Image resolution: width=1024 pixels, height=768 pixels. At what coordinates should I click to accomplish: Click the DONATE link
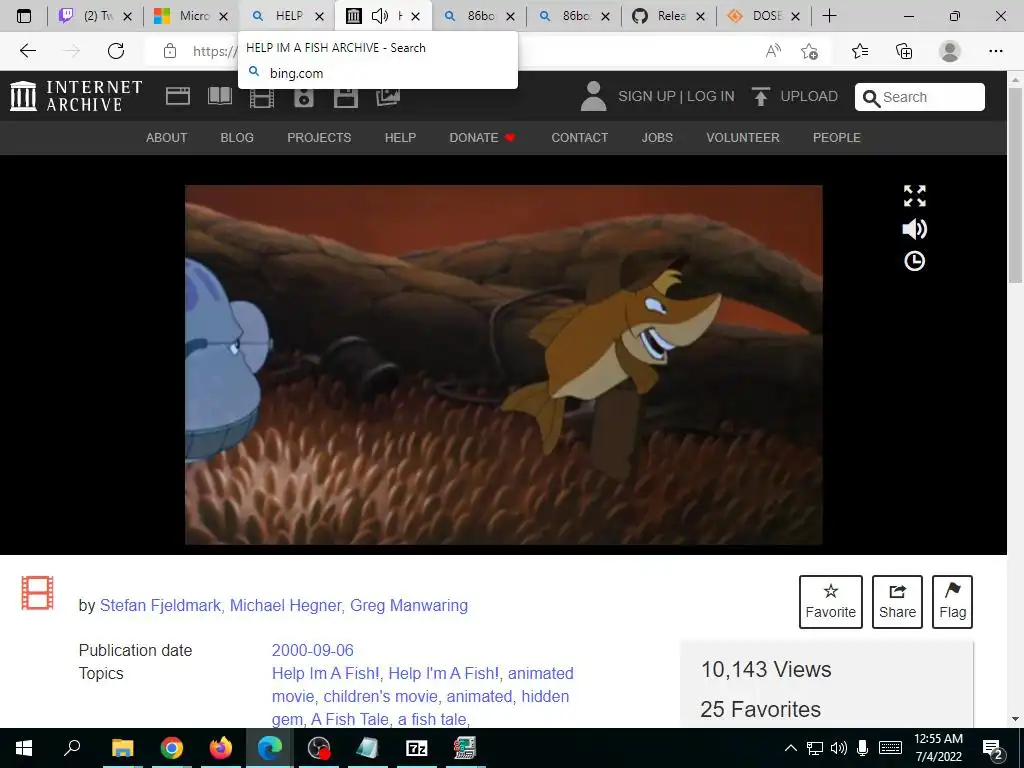click(x=483, y=138)
